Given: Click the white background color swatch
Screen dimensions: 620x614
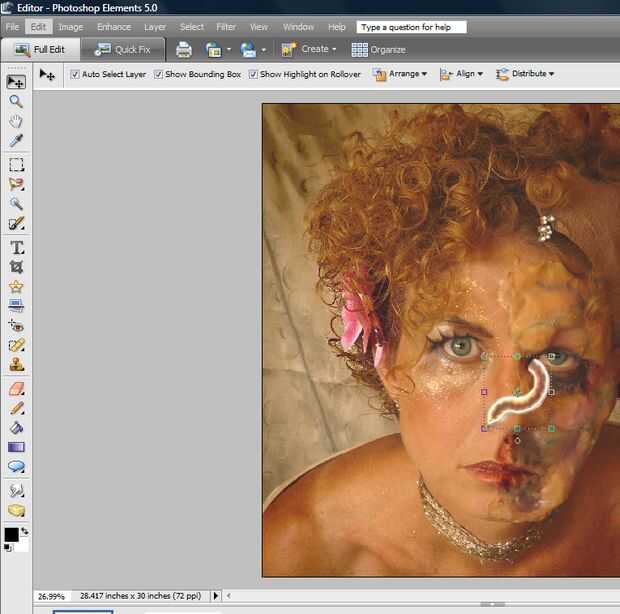Looking at the screenshot, I should (23, 546).
